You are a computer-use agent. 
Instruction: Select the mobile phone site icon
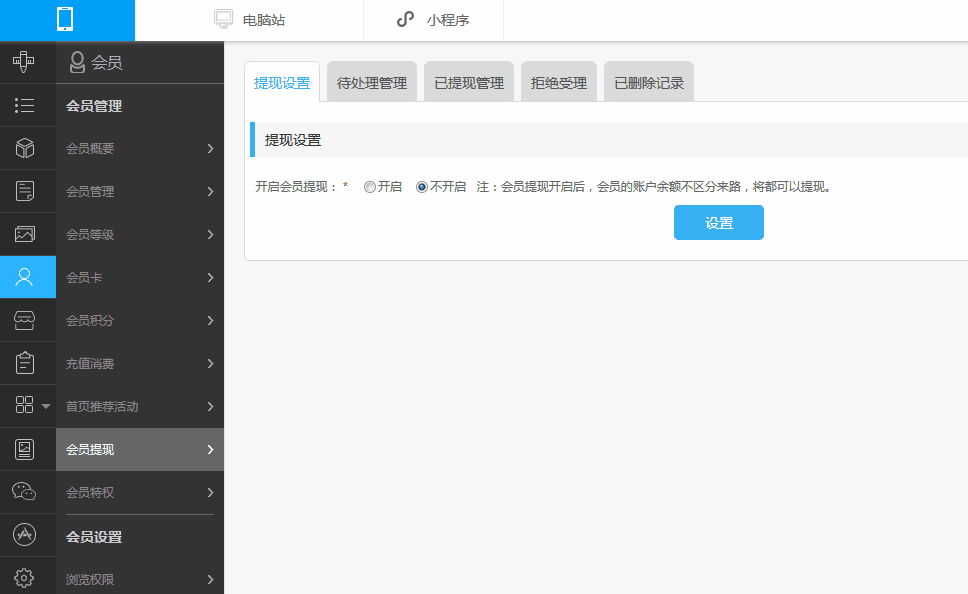coord(65,19)
